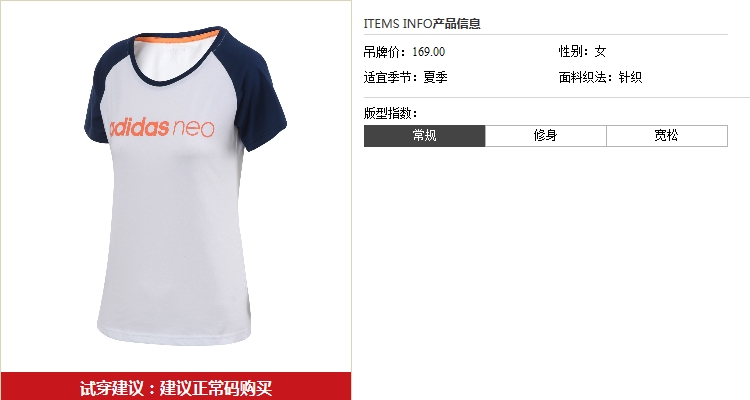
Task: Click the 版型指数 label
Action: tap(390, 113)
